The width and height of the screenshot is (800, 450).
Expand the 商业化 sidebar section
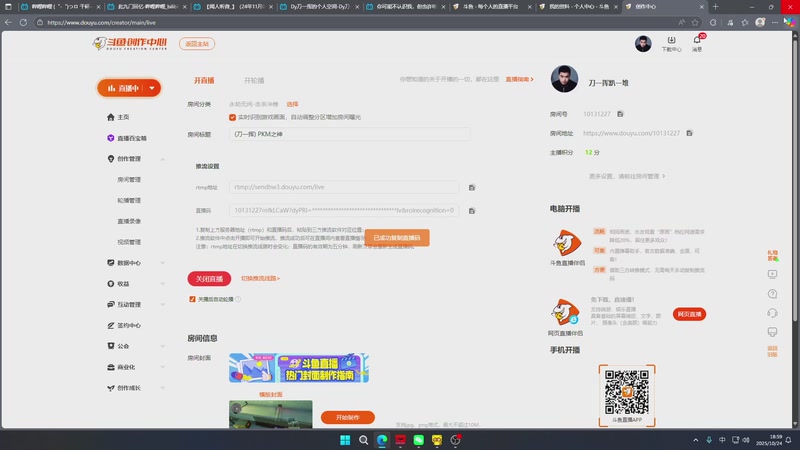click(162, 367)
